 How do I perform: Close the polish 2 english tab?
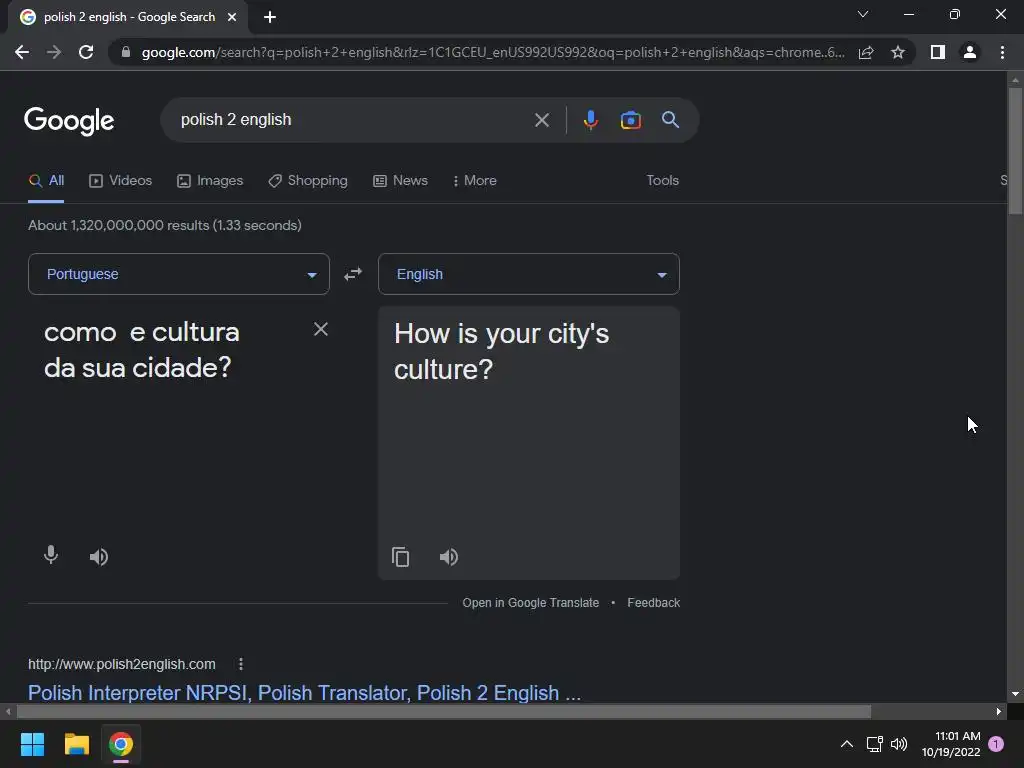pyautogui.click(x=232, y=17)
